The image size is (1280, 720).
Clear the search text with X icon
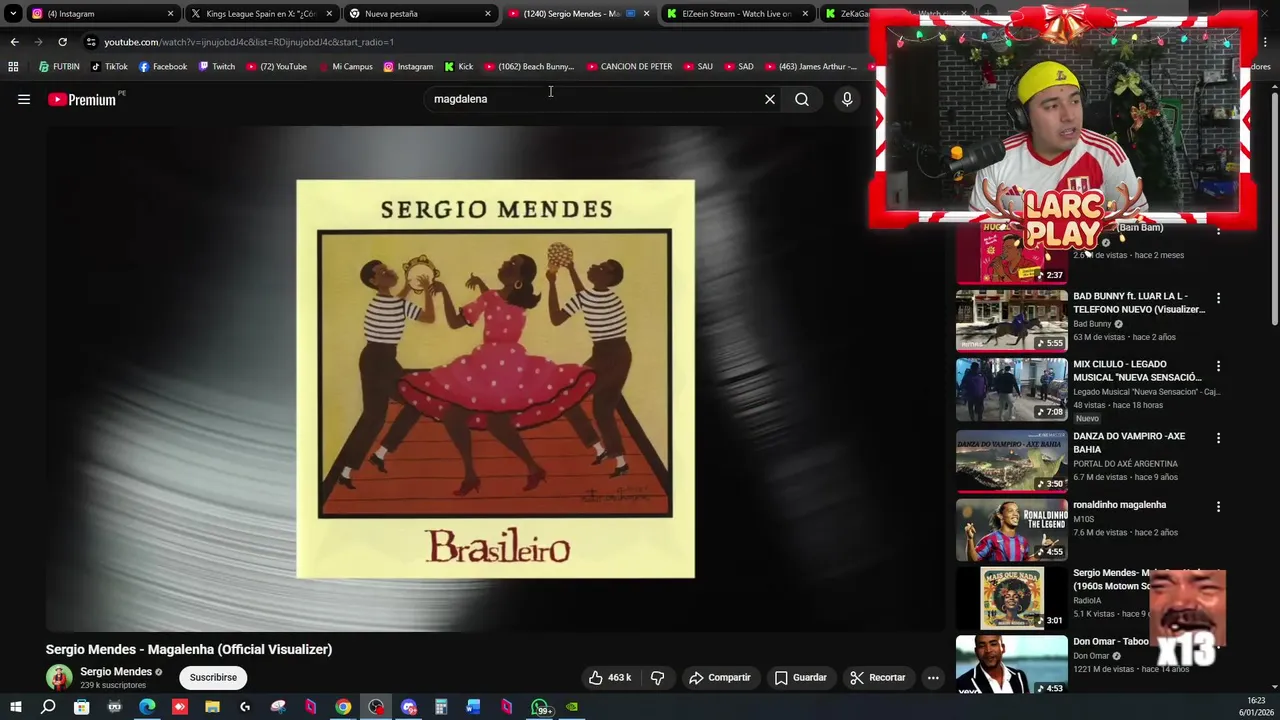[x=770, y=99]
